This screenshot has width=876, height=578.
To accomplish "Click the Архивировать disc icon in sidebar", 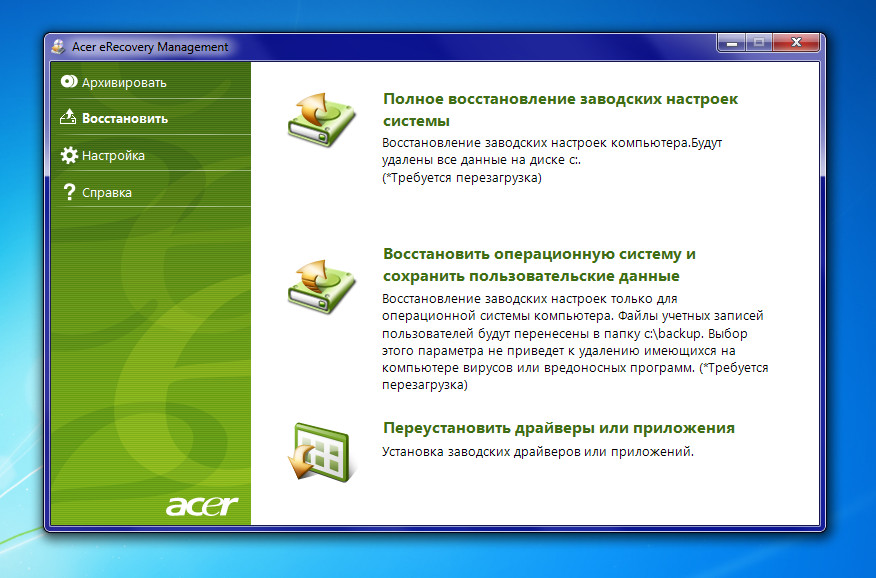I will click(69, 82).
